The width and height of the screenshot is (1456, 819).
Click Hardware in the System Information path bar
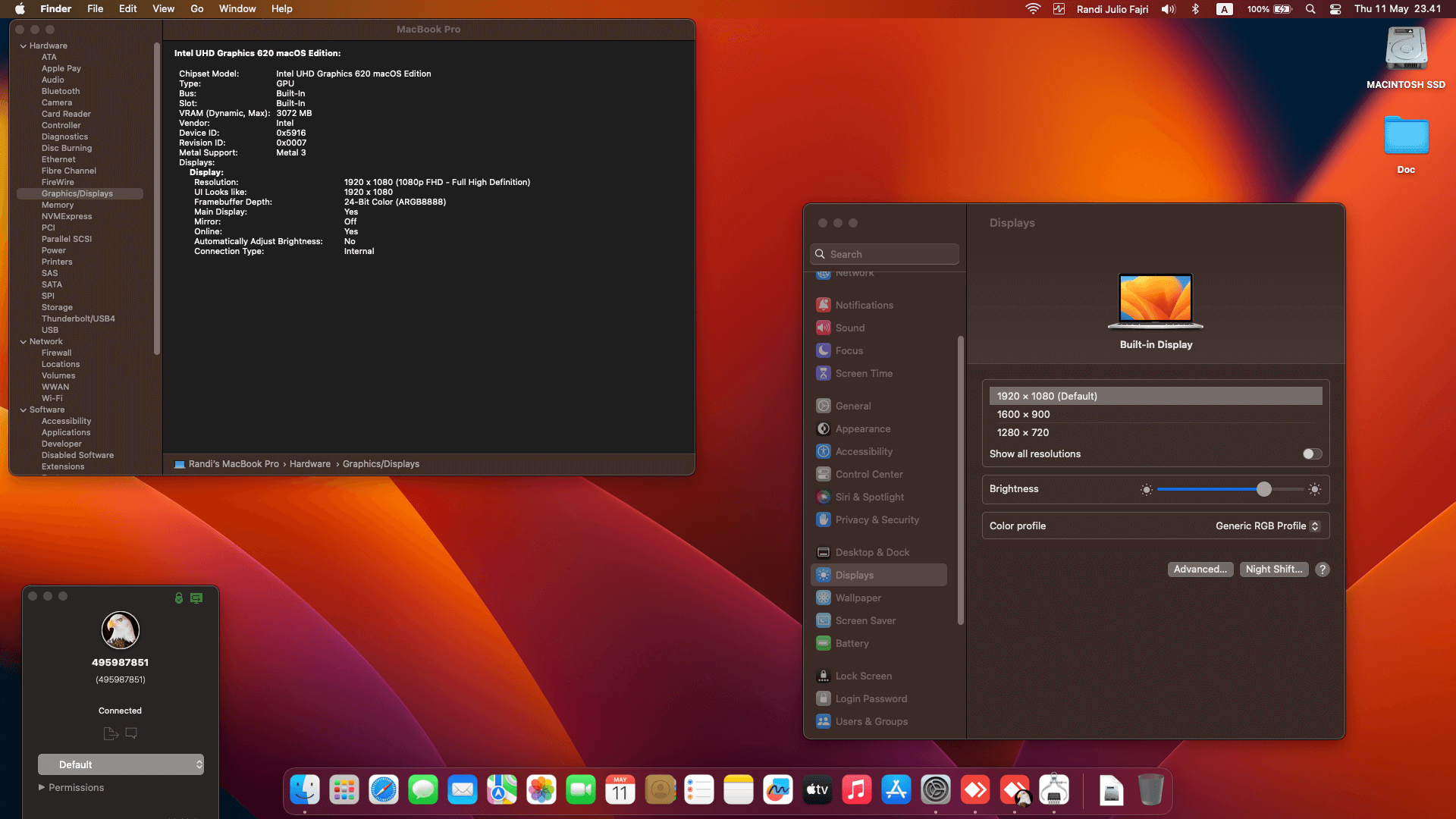click(310, 464)
